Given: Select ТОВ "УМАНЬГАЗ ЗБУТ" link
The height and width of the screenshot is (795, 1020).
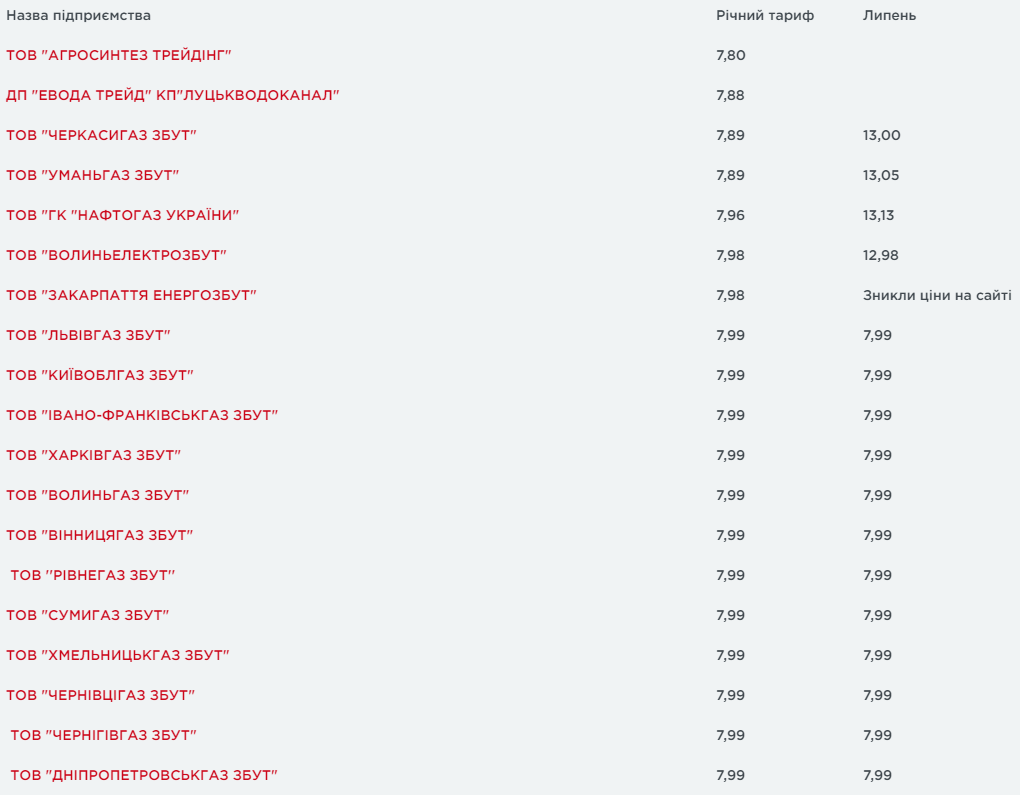Looking at the screenshot, I should point(92,175).
